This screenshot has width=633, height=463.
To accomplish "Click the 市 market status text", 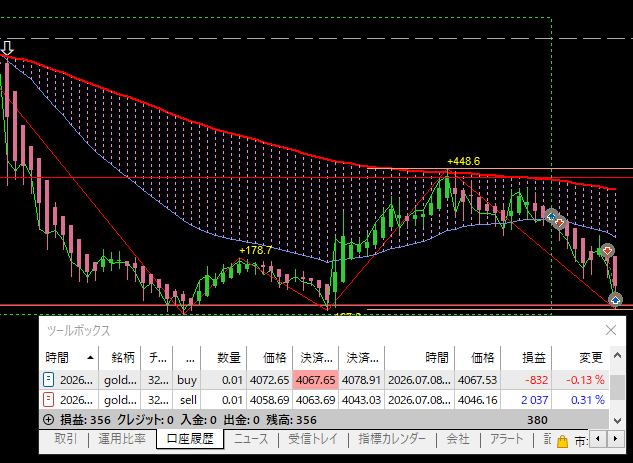I will [581, 441].
